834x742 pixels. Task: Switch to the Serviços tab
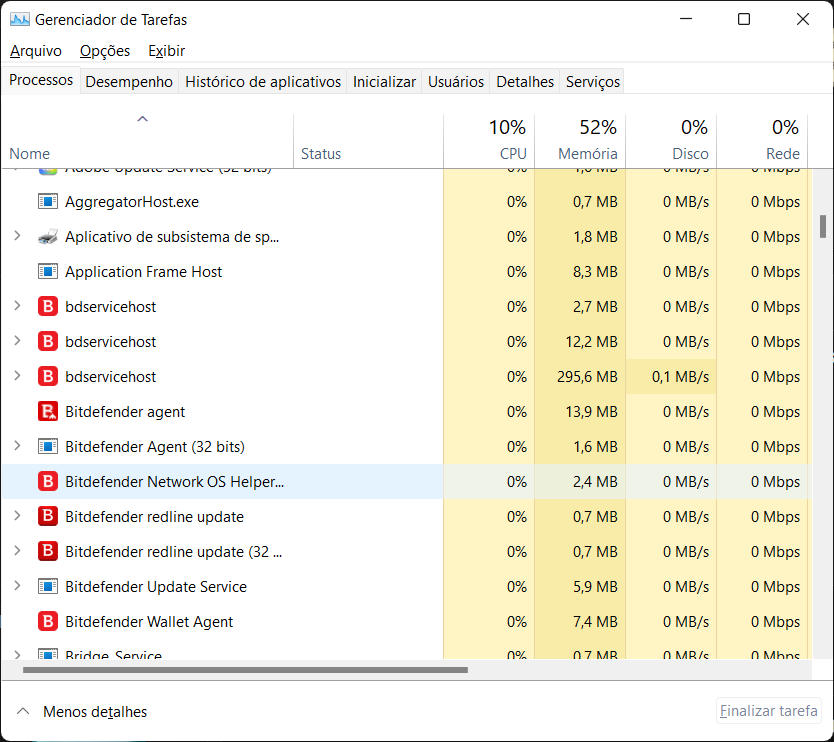(593, 82)
